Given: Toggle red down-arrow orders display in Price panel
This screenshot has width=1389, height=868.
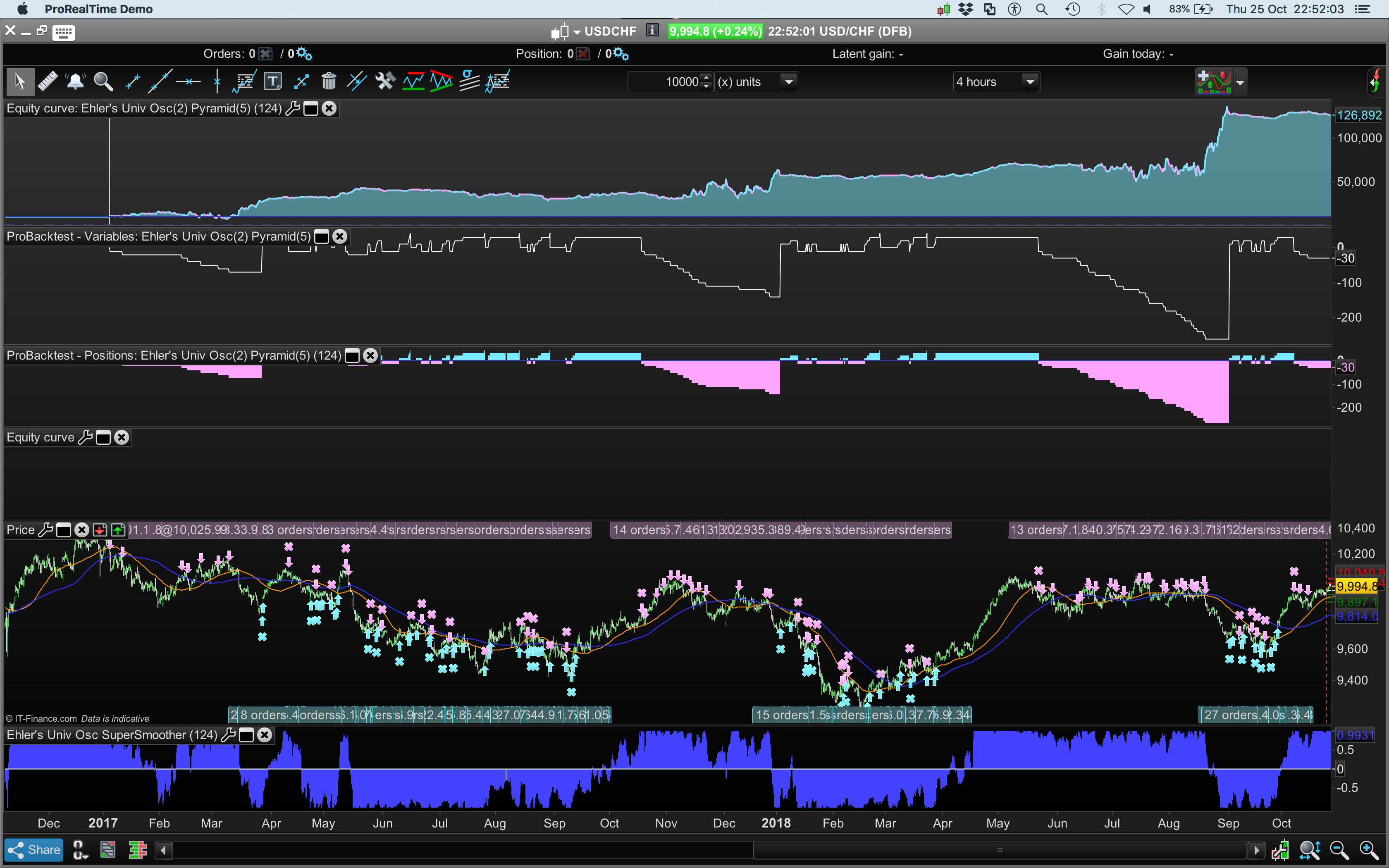Looking at the screenshot, I should click(100, 530).
